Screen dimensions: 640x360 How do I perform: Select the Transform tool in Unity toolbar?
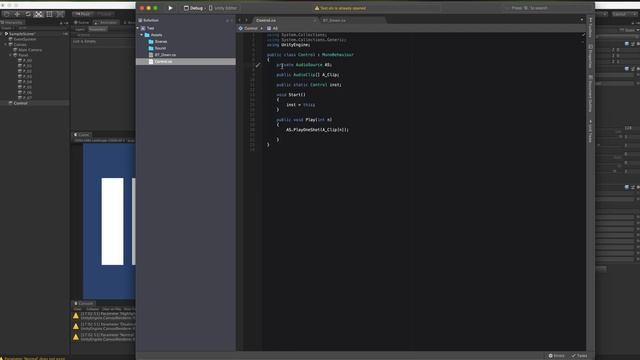coord(60,14)
